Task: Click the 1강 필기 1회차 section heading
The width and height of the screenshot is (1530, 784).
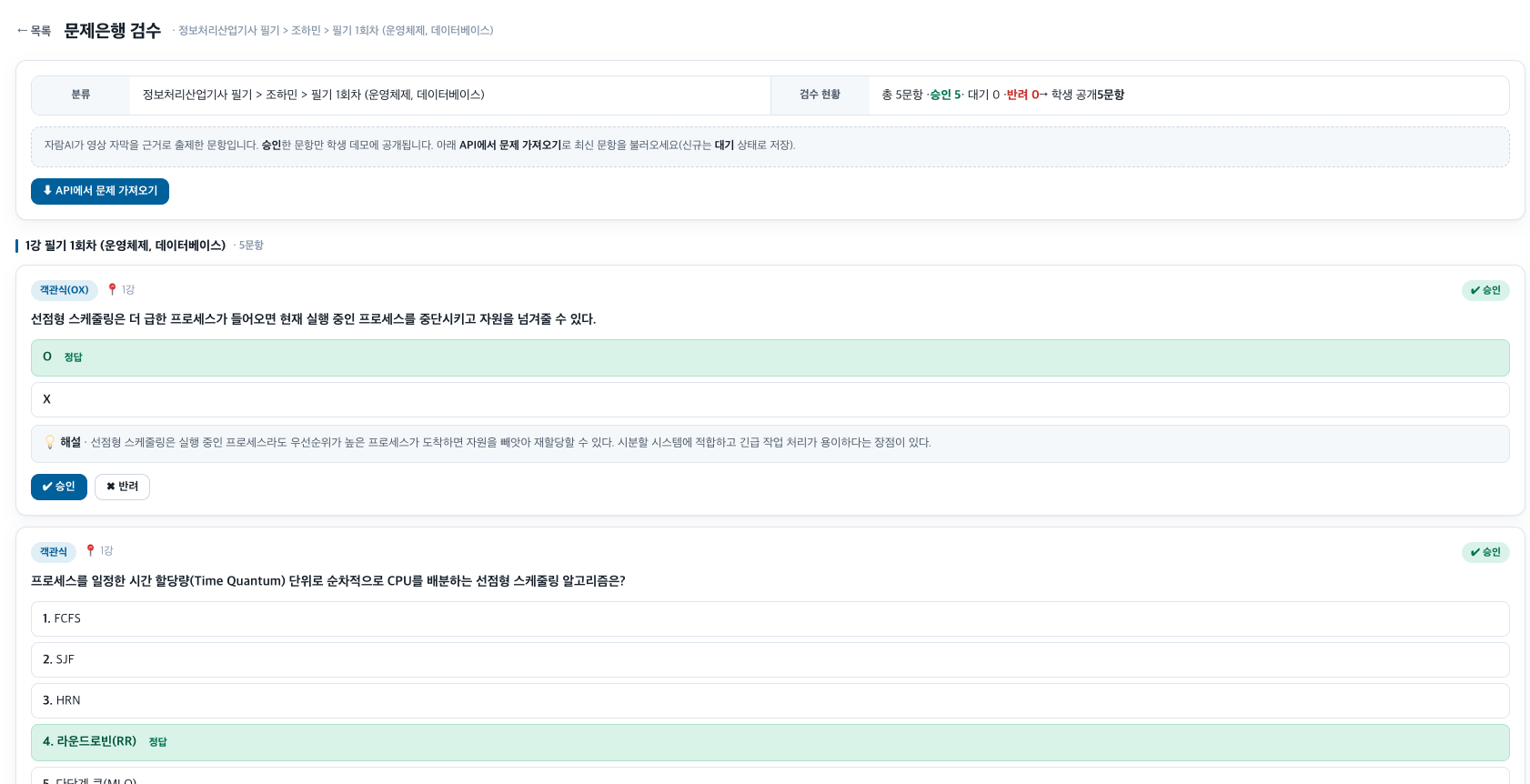Action: [x=126, y=246]
